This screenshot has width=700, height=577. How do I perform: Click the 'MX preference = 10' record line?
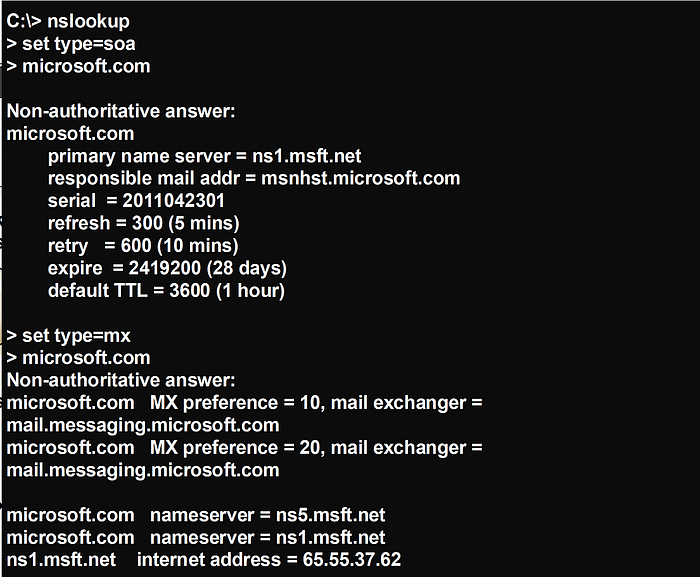pyautogui.click(x=244, y=402)
